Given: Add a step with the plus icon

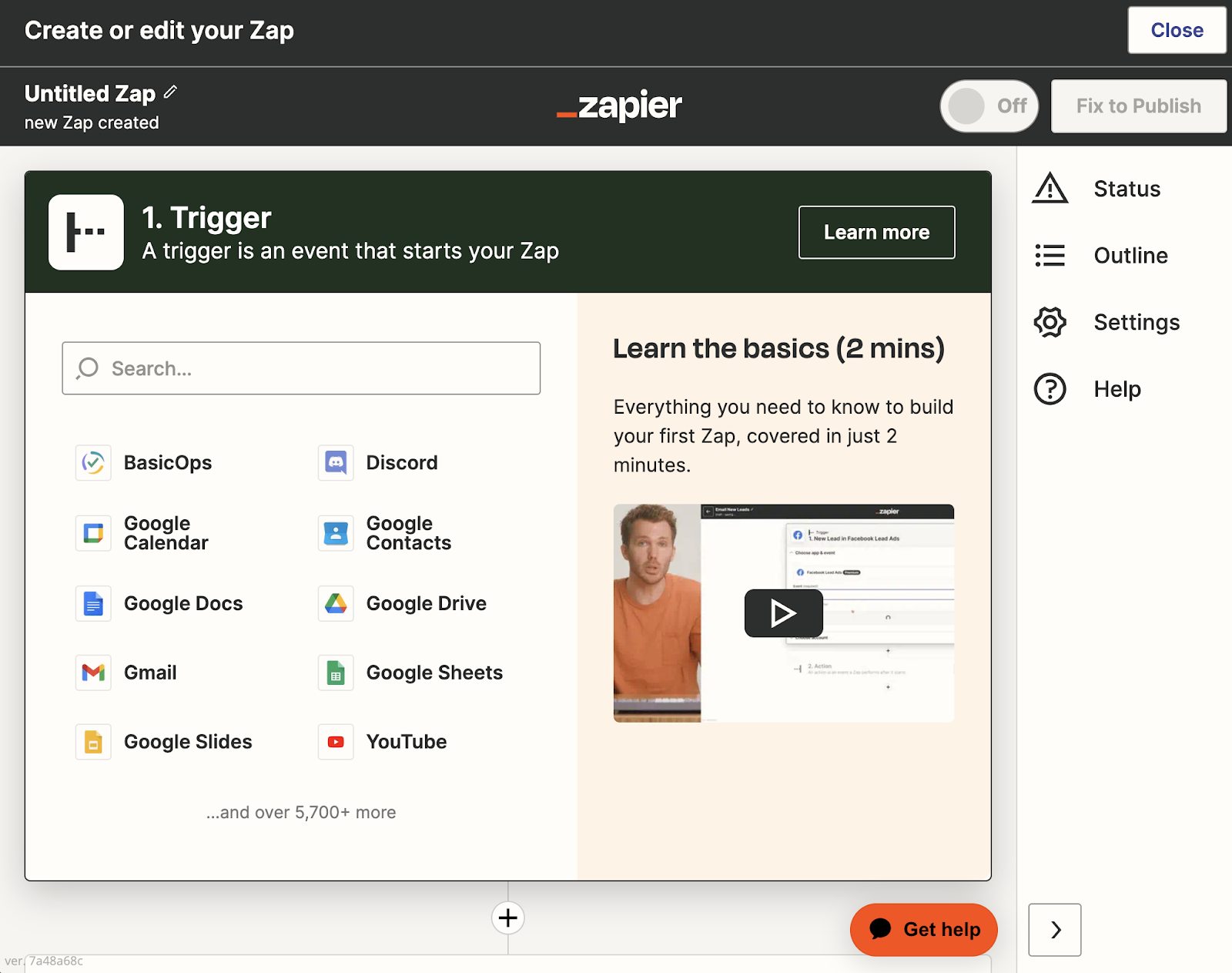Looking at the screenshot, I should click(508, 918).
